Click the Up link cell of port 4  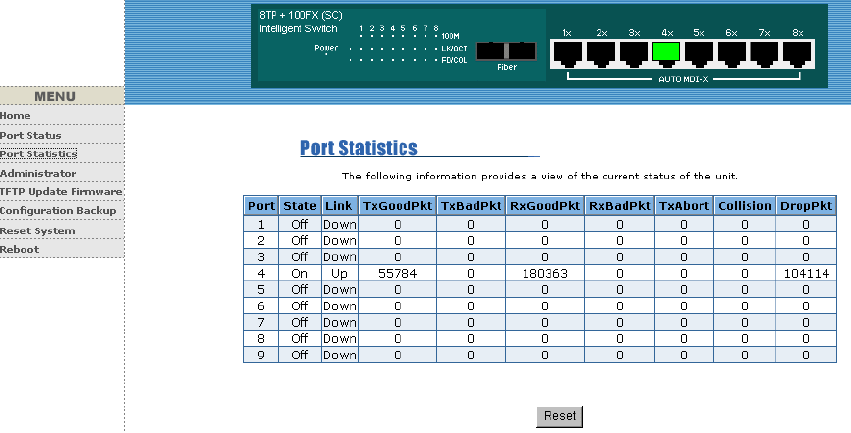pos(339,273)
